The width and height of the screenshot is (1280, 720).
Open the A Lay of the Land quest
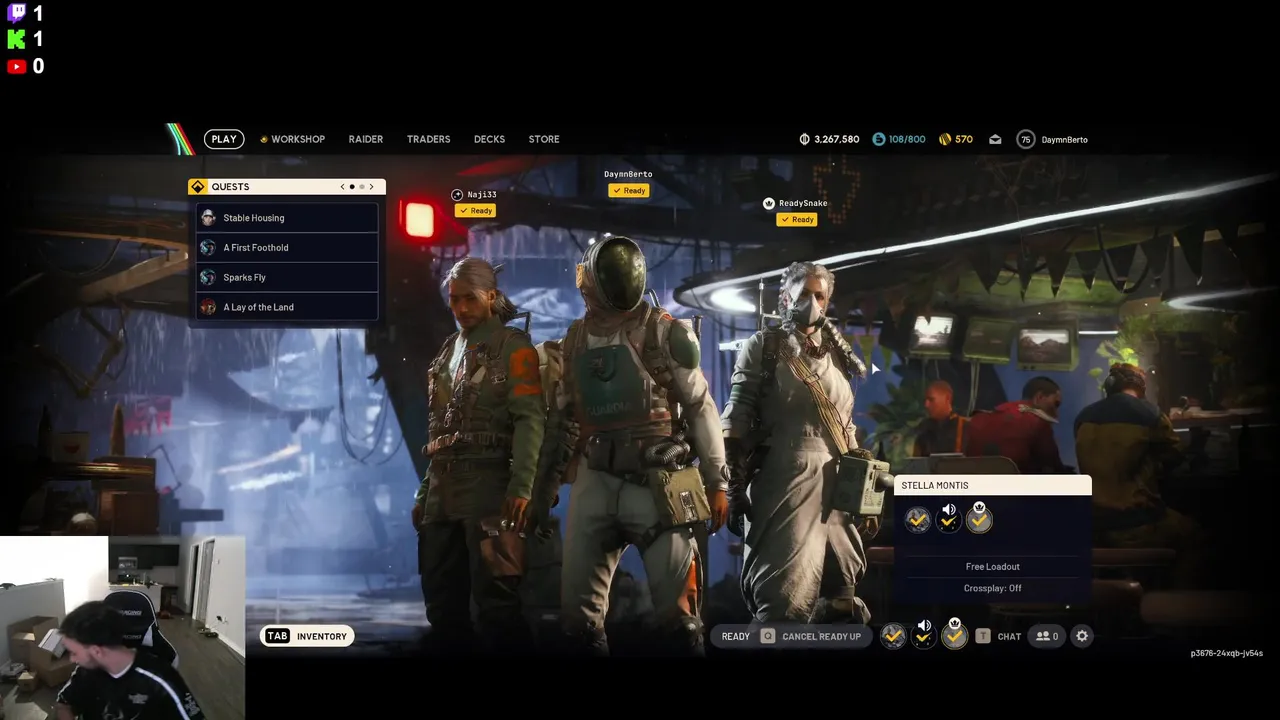point(287,307)
